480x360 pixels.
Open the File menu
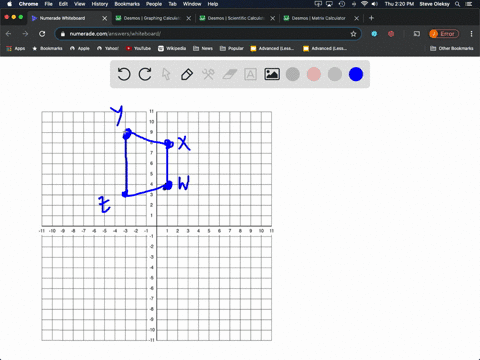click(48, 4)
